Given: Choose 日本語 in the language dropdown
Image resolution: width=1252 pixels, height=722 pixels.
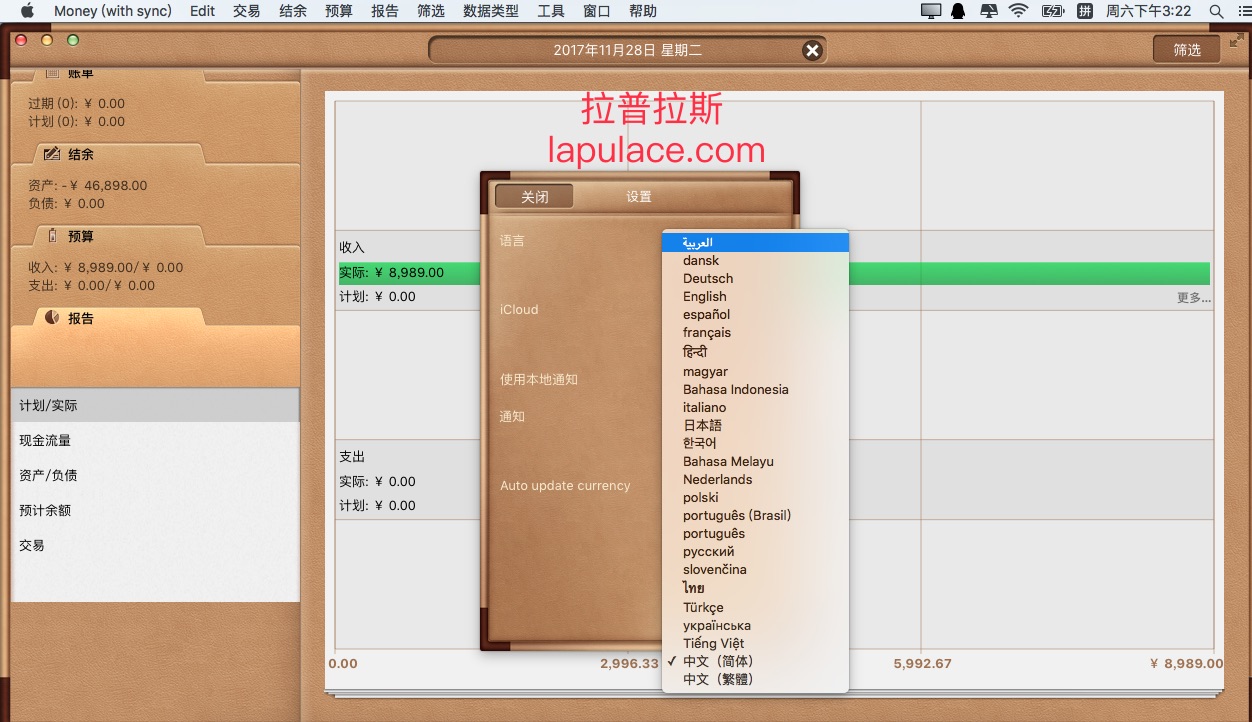Looking at the screenshot, I should click(702, 425).
